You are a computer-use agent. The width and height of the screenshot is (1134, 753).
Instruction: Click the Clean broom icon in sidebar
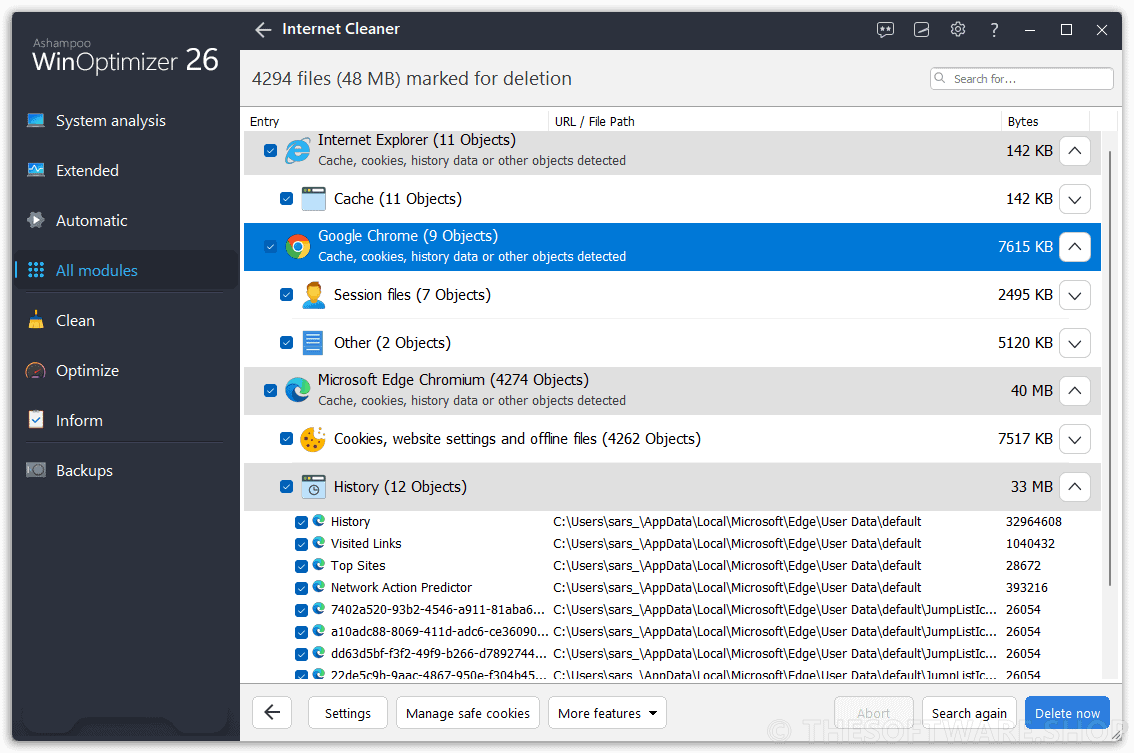tap(35, 320)
